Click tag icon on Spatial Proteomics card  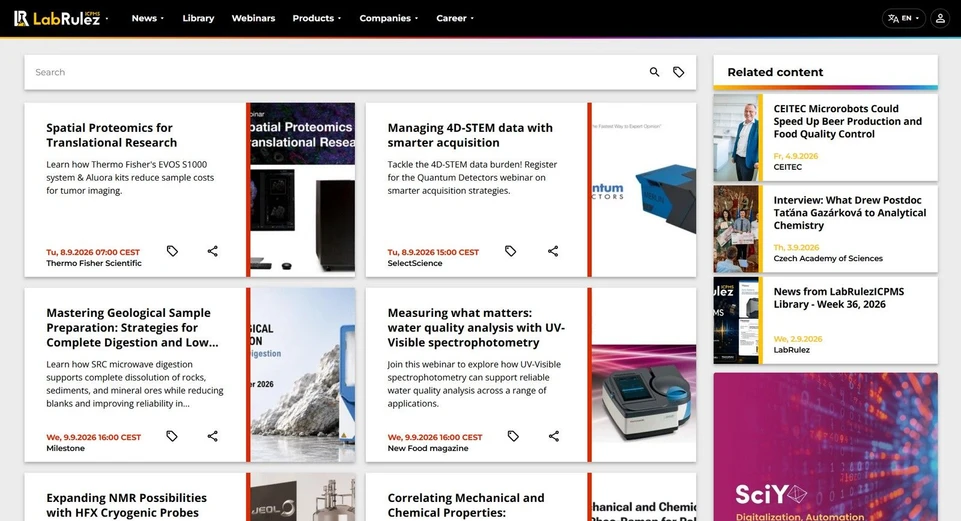tap(172, 251)
